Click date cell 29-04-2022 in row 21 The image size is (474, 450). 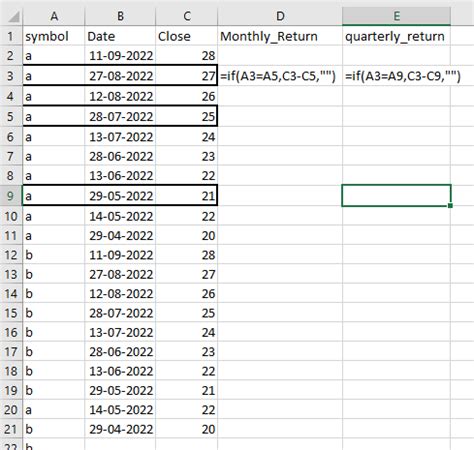pos(120,429)
